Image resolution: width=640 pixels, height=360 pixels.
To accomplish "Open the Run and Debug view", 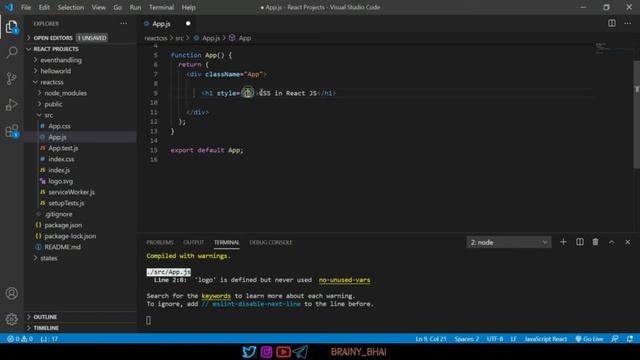I will point(12,104).
